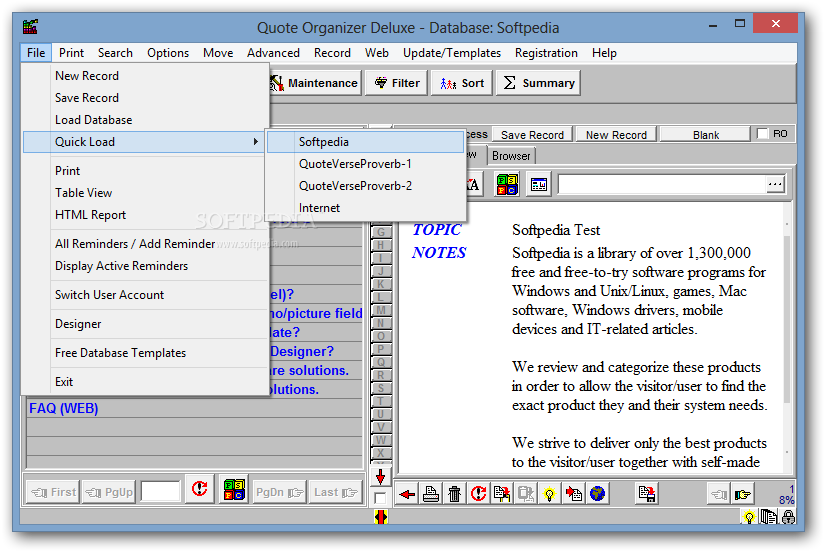The height and width of the screenshot is (552, 825).
Task: Click the red refresh icon beside the trash can
Action: (x=478, y=494)
